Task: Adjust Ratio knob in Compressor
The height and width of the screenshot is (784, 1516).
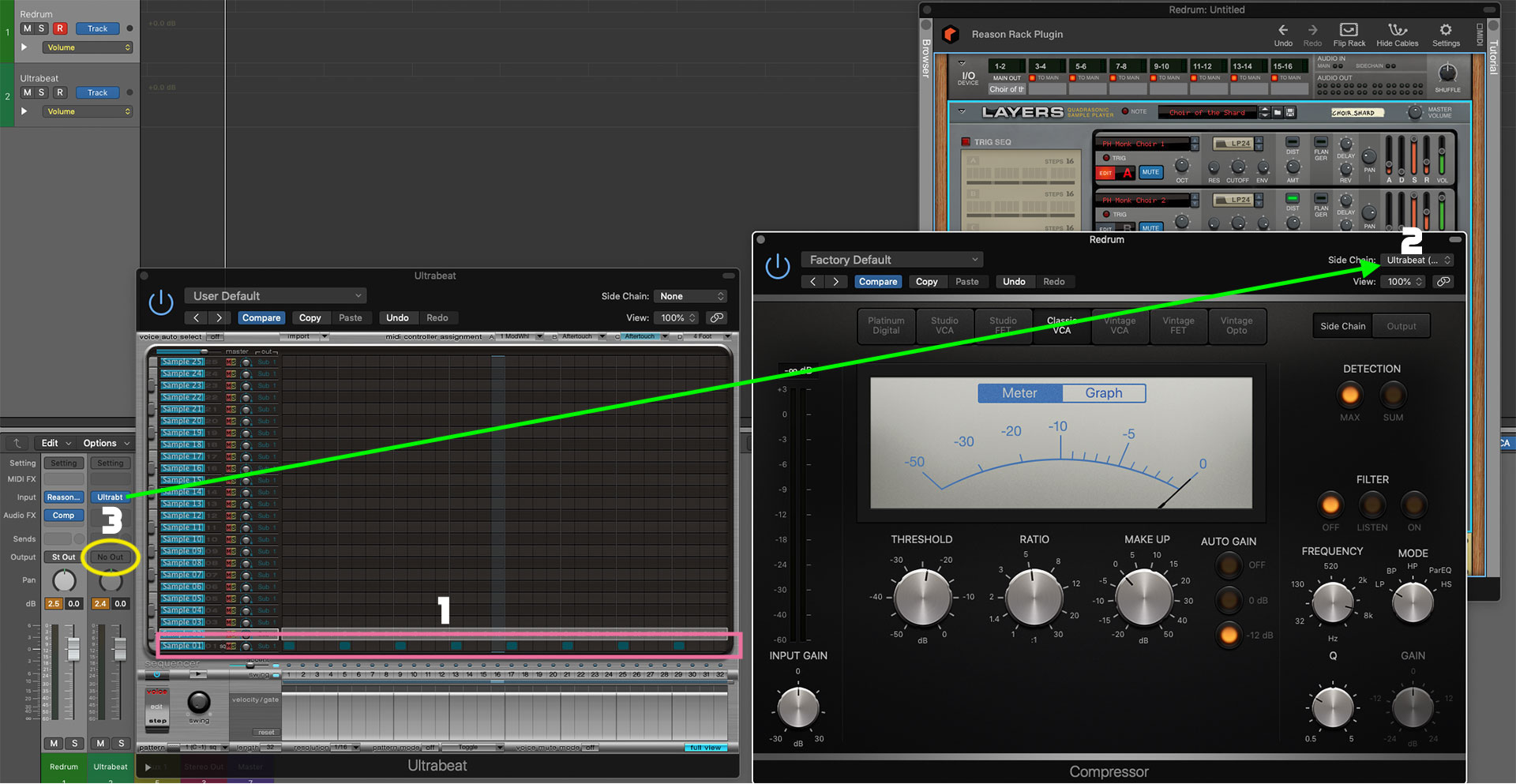Action: tap(1034, 597)
